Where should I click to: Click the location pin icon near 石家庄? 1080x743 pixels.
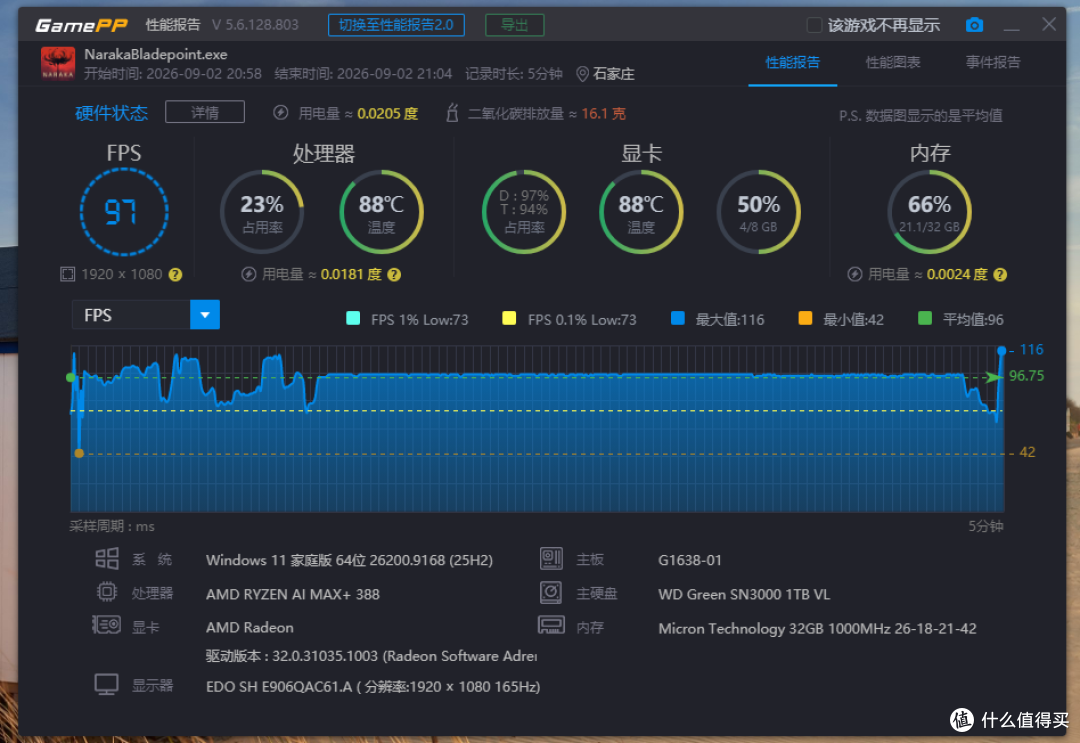click(x=582, y=74)
